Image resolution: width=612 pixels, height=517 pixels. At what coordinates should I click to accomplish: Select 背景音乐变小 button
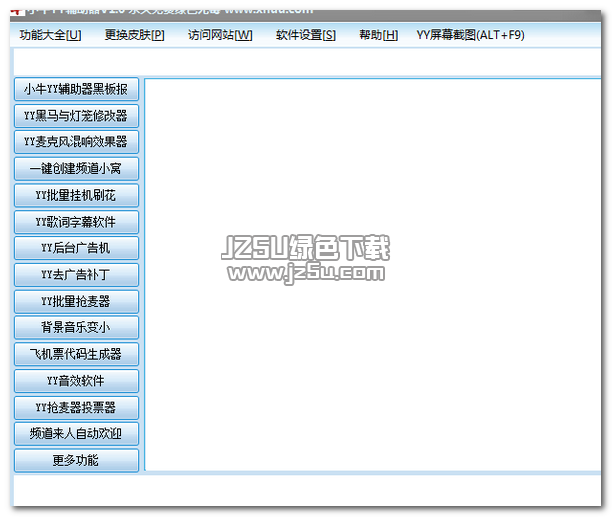point(76,327)
